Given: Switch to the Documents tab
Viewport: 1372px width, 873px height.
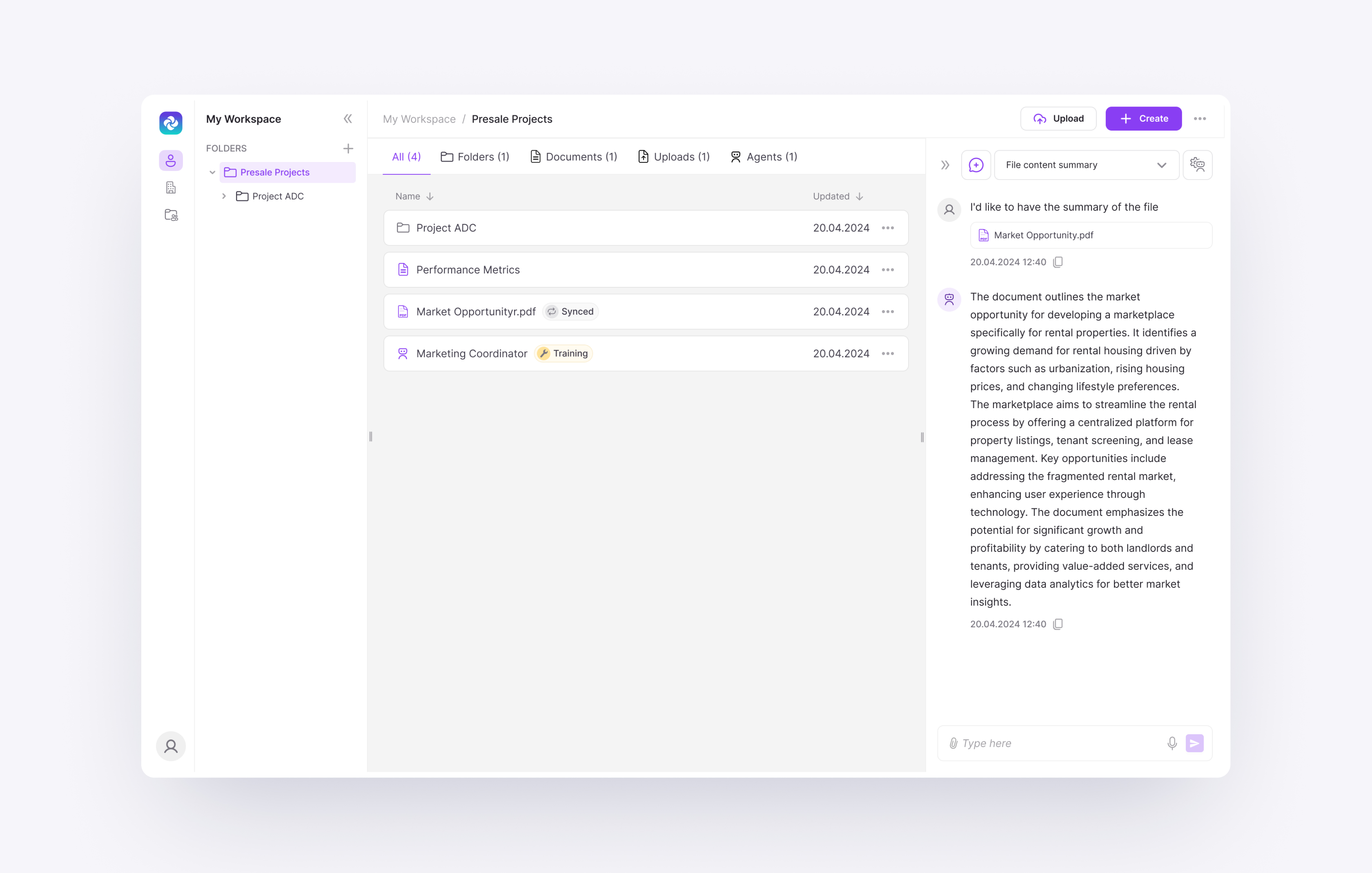Looking at the screenshot, I should (x=573, y=157).
